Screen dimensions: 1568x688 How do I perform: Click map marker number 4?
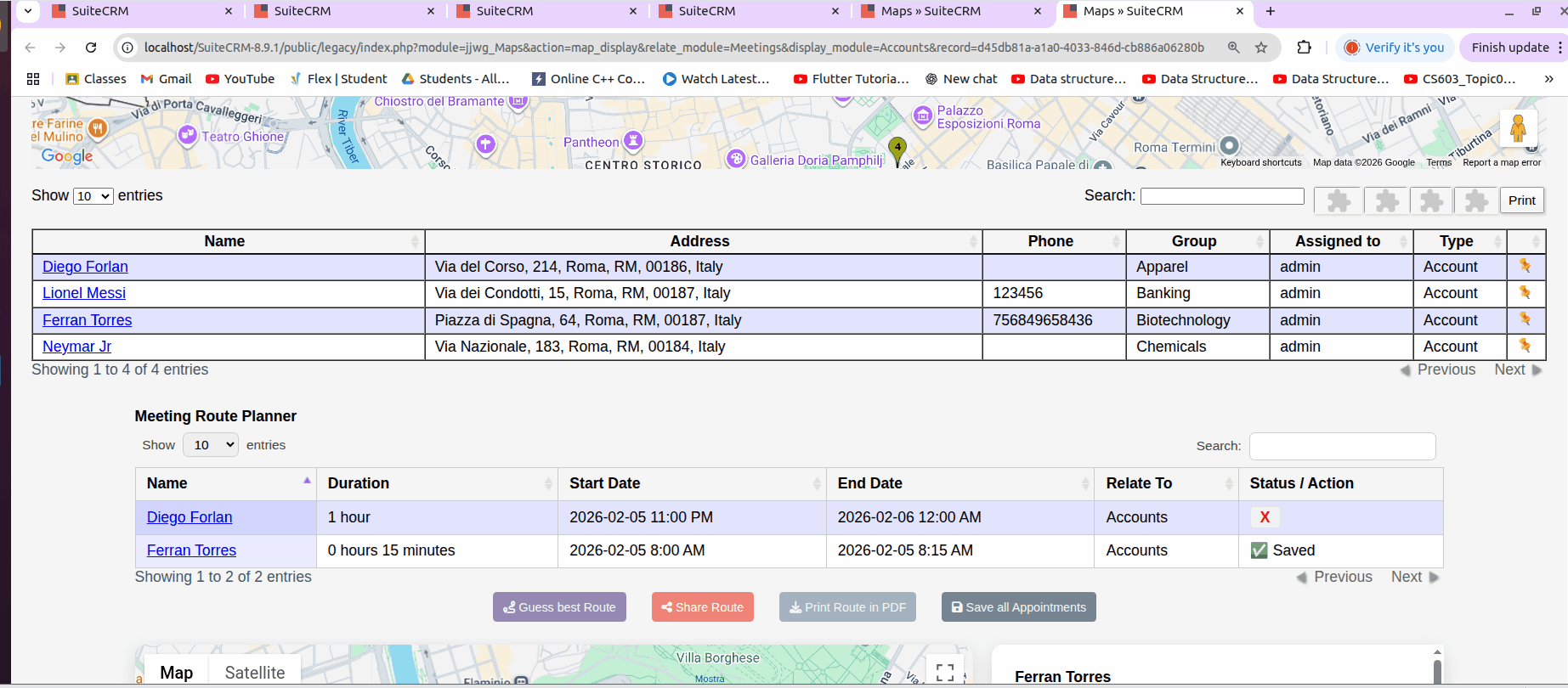[x=897, y=150]
